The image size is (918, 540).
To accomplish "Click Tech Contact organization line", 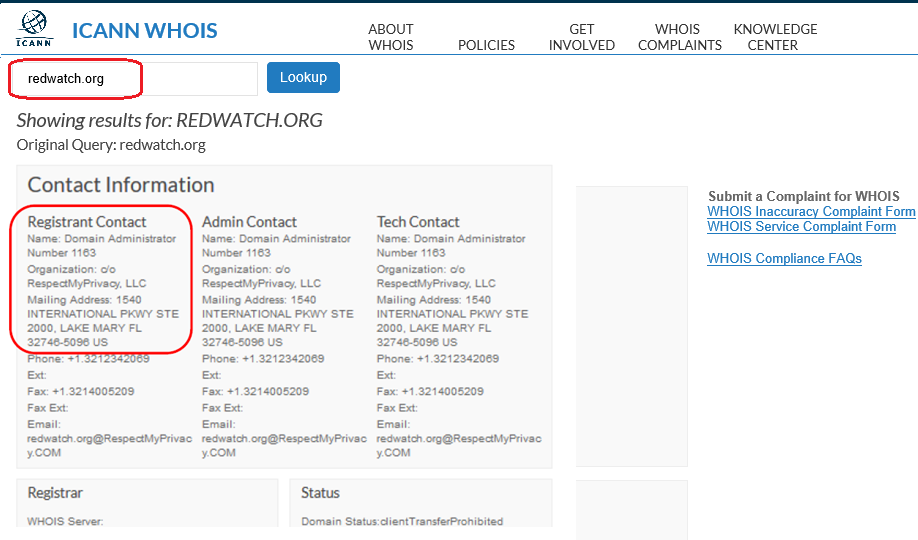I will pyautogui.click(x=436, y=276).
